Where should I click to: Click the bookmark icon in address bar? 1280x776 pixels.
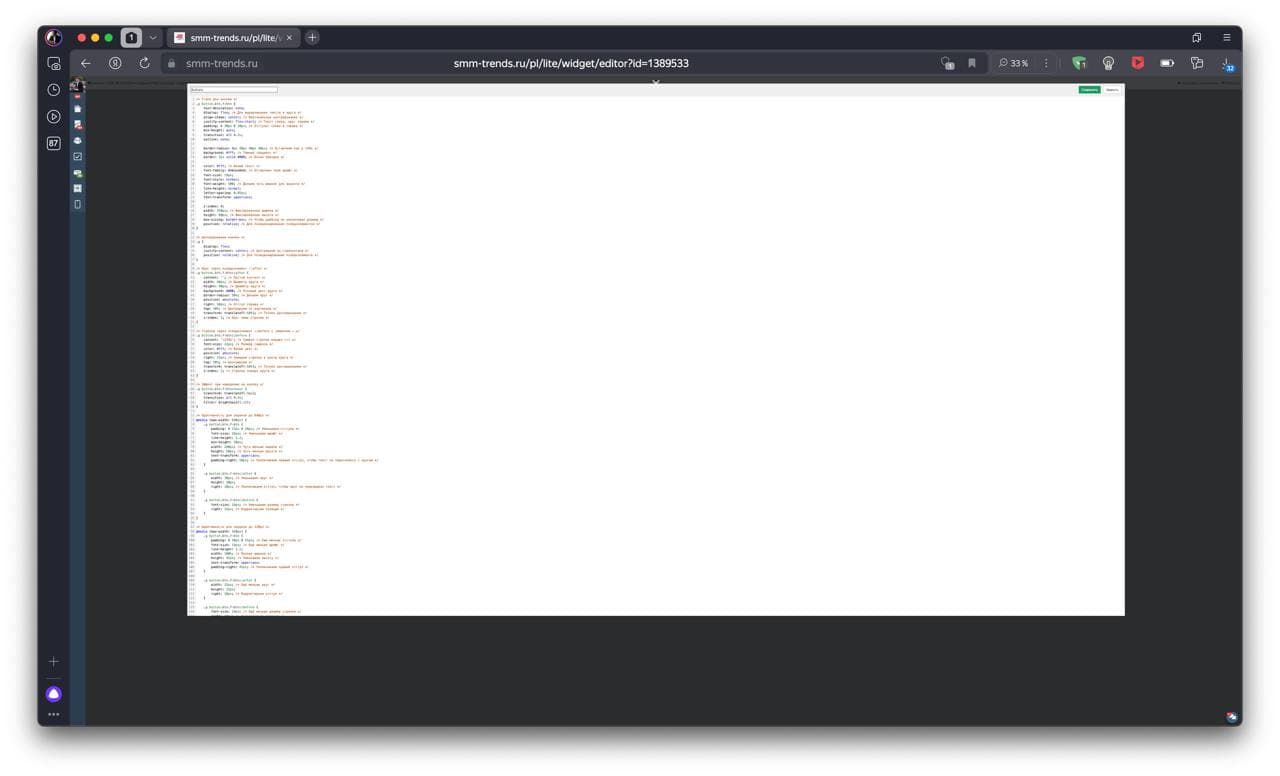pos(971,63)
